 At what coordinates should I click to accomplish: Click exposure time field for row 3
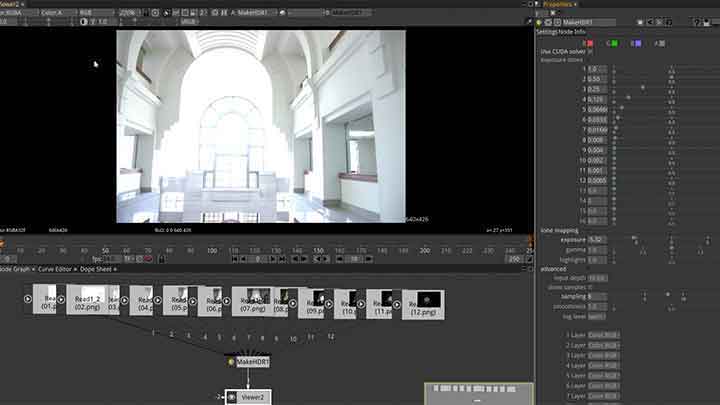click(x=597, y=90)
